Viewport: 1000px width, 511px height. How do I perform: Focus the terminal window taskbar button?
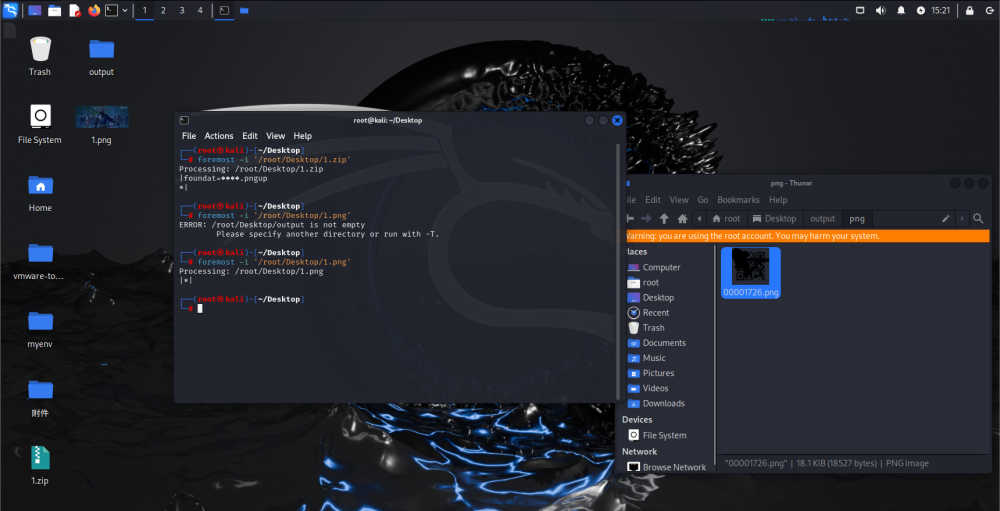[x=224, y=10]
